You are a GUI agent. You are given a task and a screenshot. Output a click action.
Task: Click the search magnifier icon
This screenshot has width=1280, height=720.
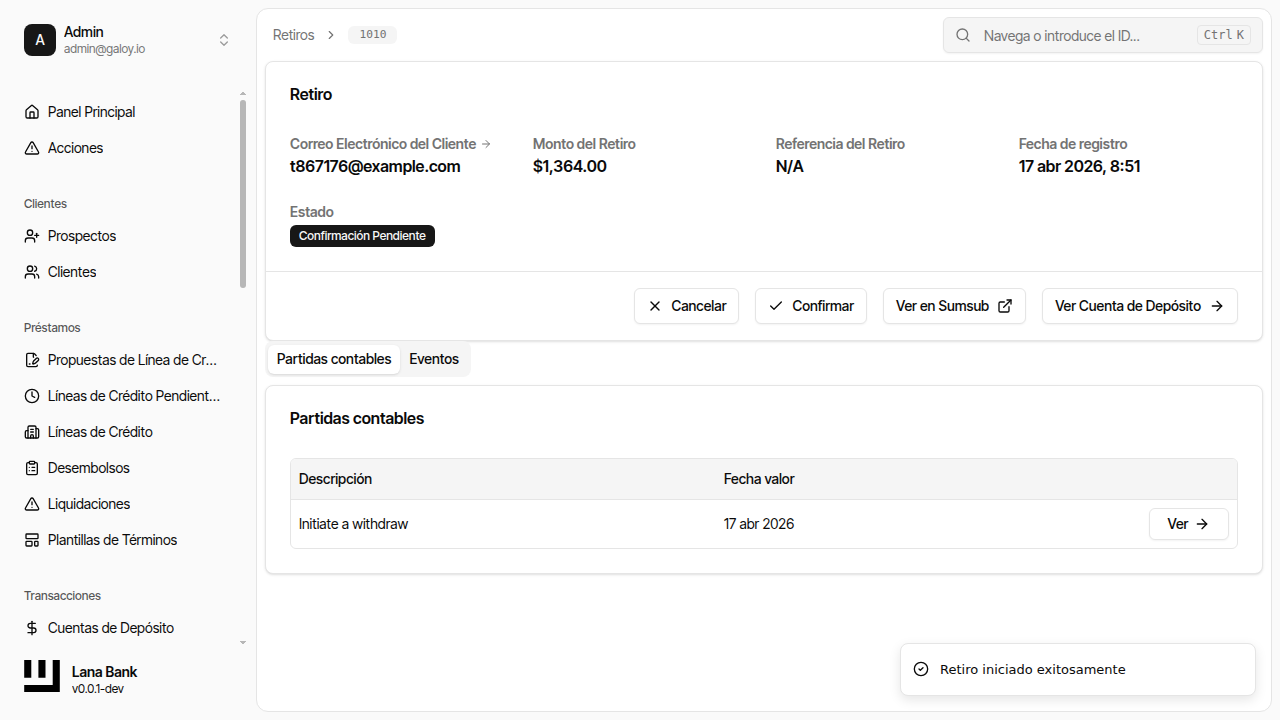tap(963, 35)
